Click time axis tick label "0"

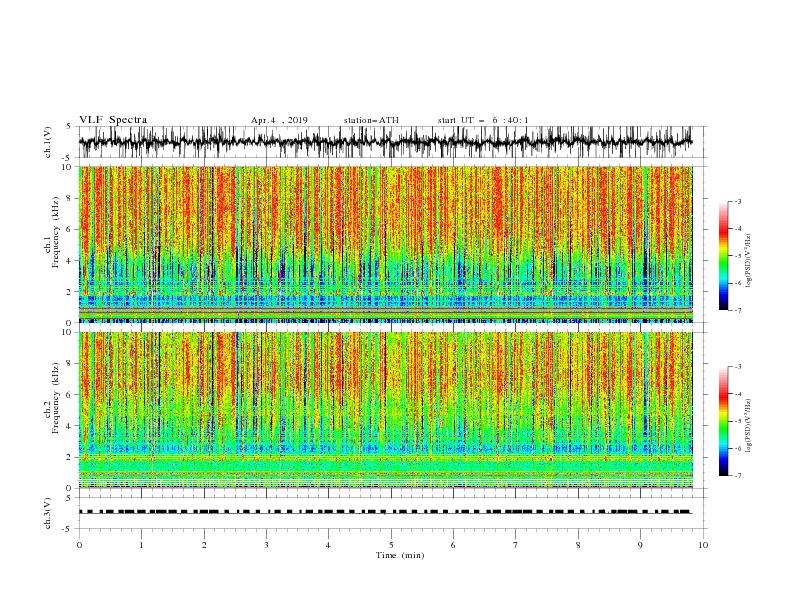[x=79, y=545]
